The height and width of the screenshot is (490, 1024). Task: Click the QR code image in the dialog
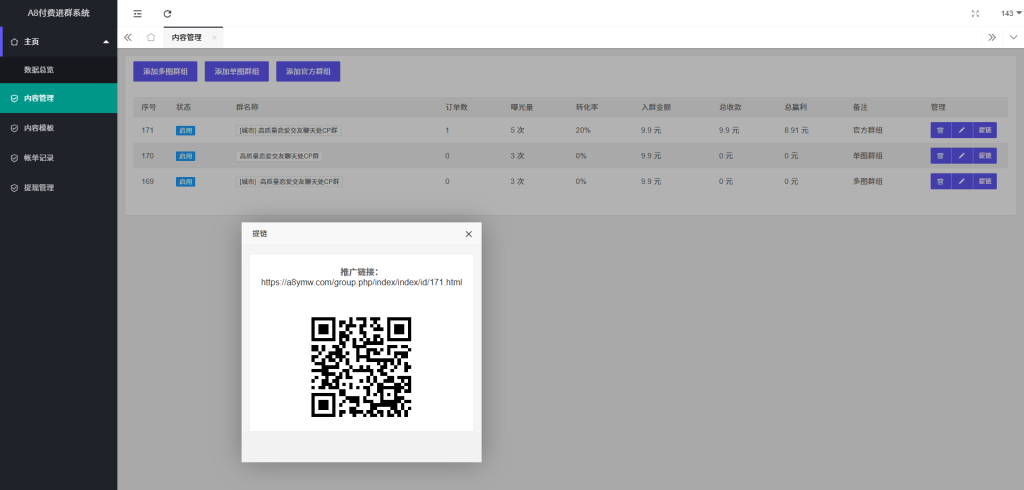(361, 367)
